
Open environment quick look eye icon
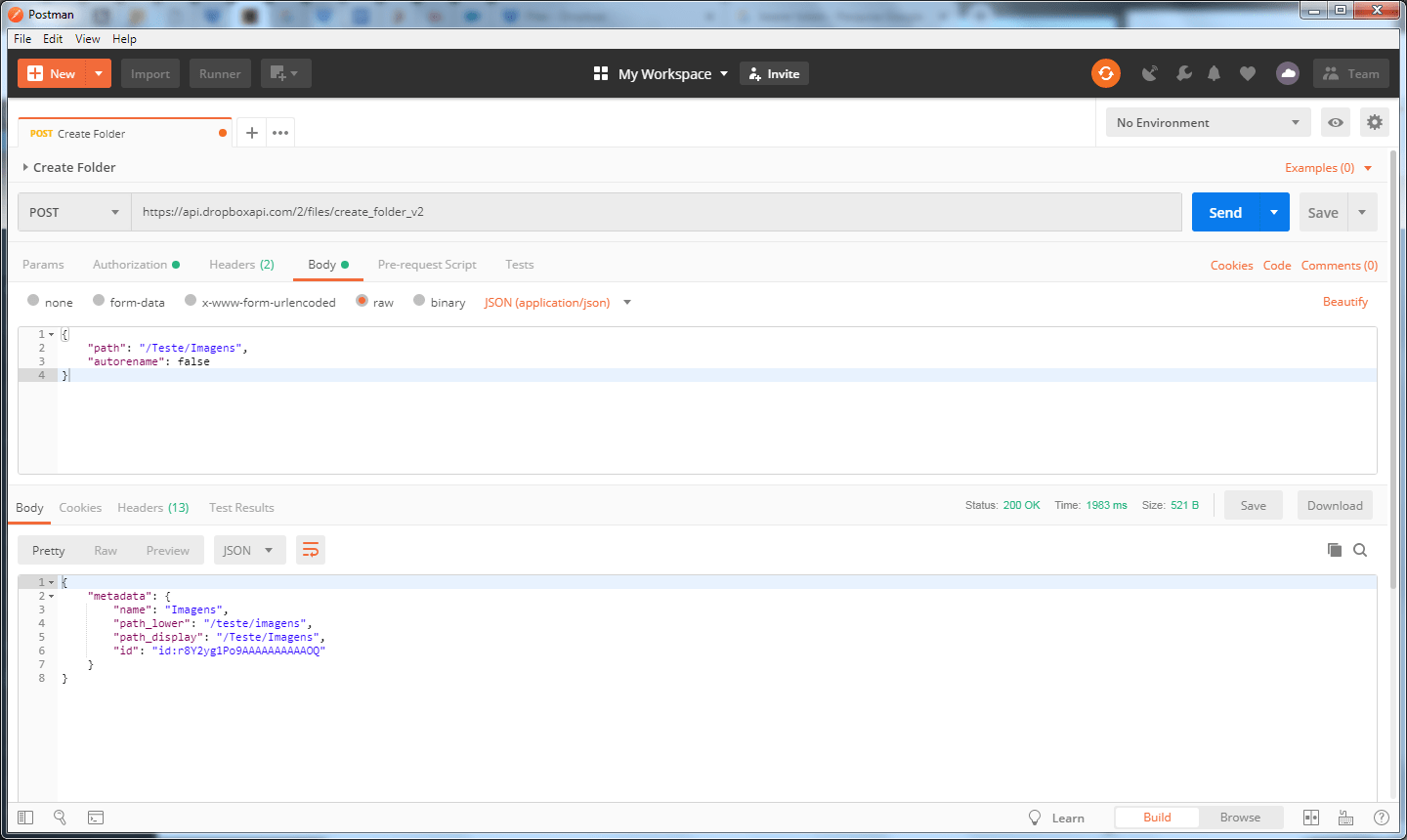[x=1336, y=122]
